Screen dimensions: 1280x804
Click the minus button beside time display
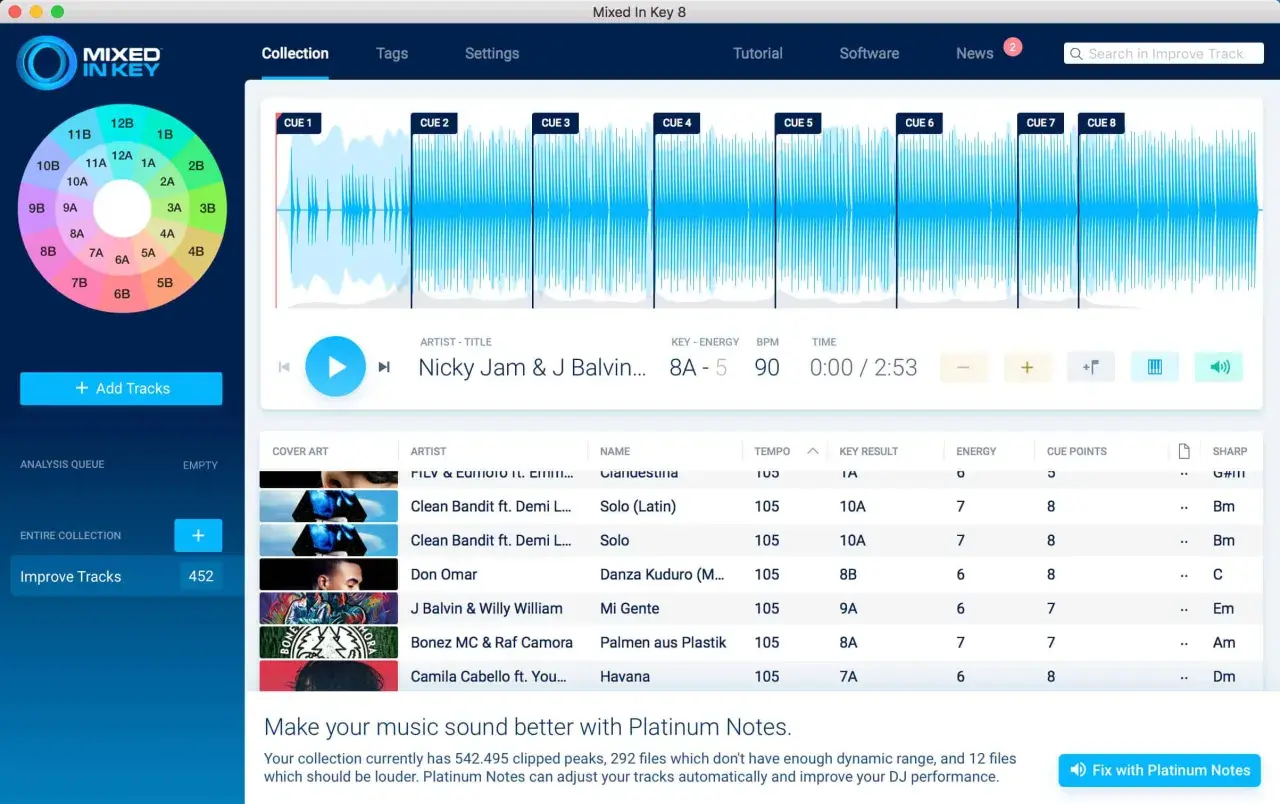963,367
